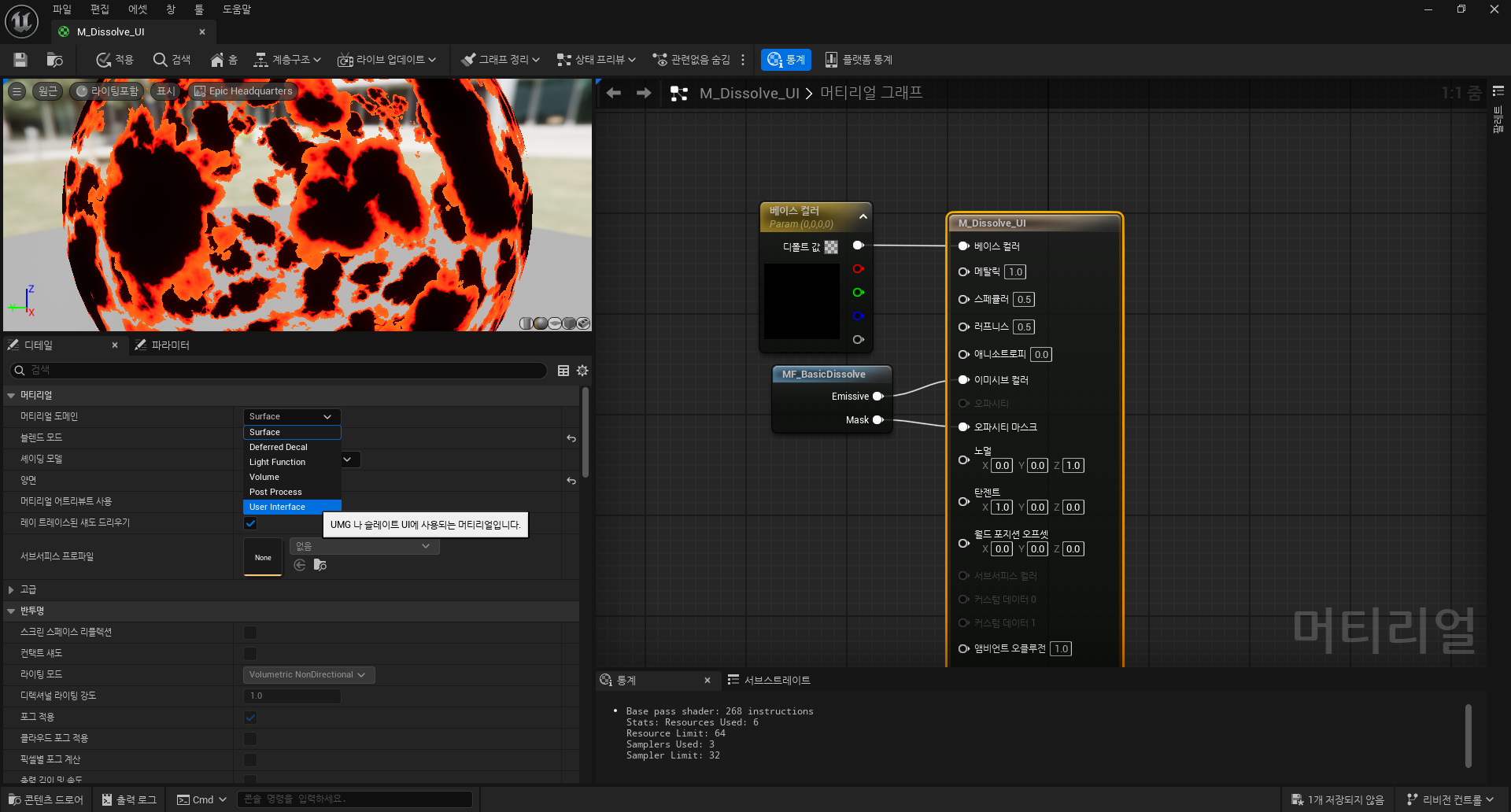Click the Save material disk icon
Screen dimensions: 1511x812
click(20, 60)
